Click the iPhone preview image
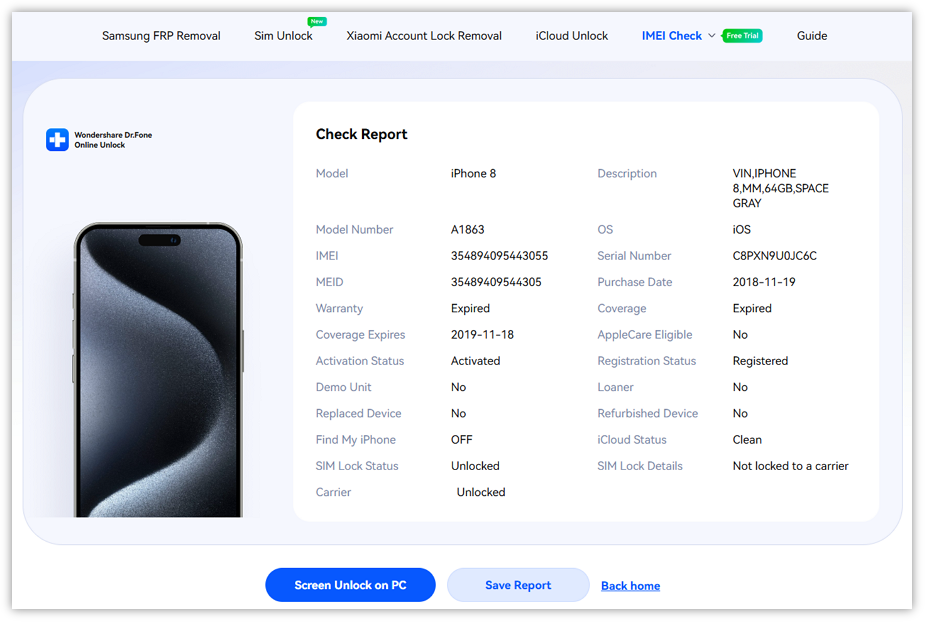925x622 pixels. [x=158, y=370]
